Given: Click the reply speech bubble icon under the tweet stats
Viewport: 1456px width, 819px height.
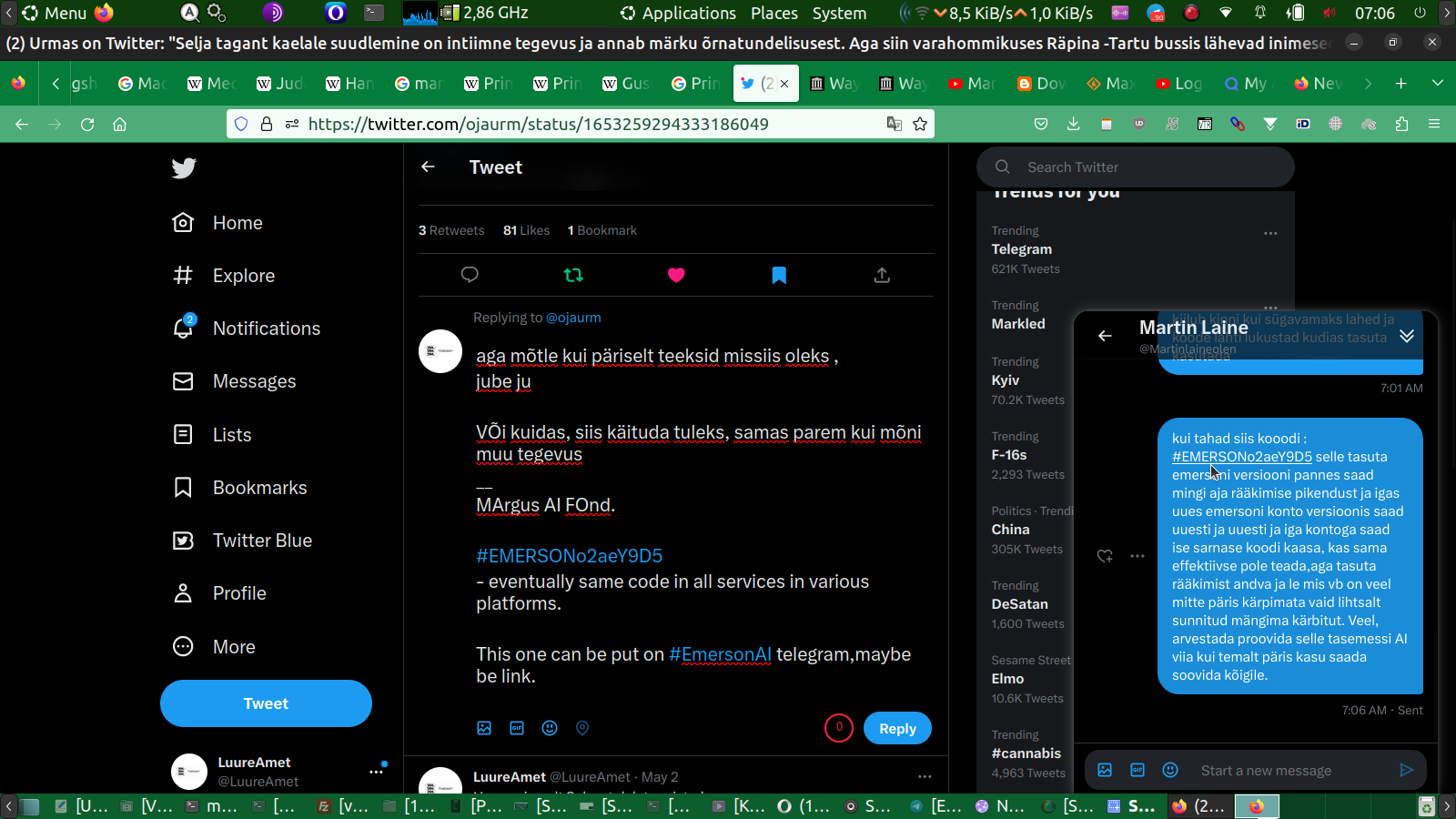Looking at the screenshot, I should (x=470, y=275).
